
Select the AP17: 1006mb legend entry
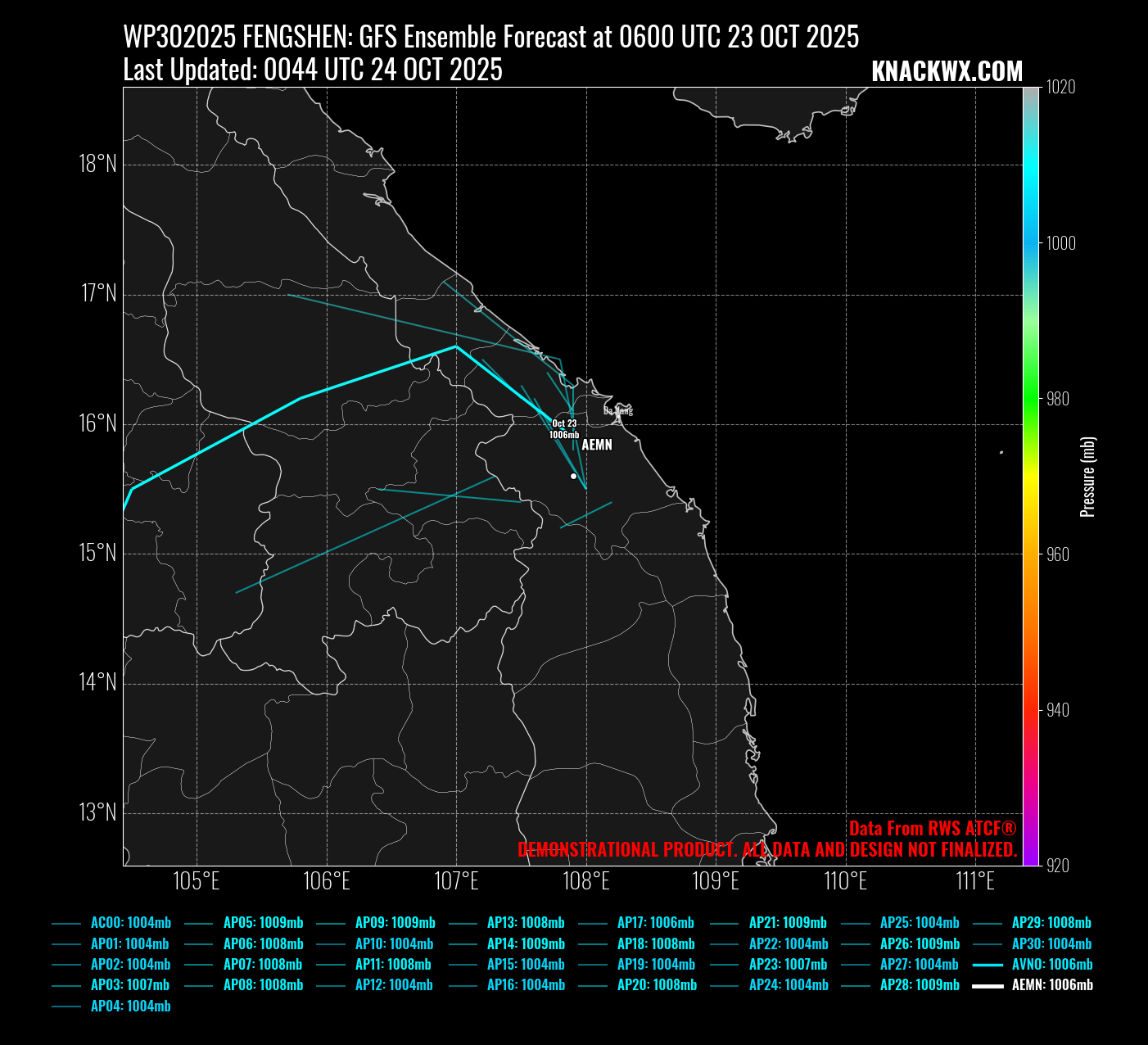(x=655, y=923)
